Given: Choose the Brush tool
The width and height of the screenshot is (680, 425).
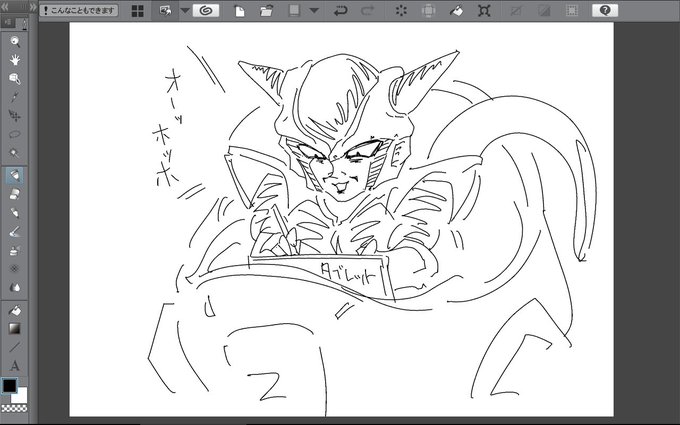Looking at the screenshot, I should (15, 232).
